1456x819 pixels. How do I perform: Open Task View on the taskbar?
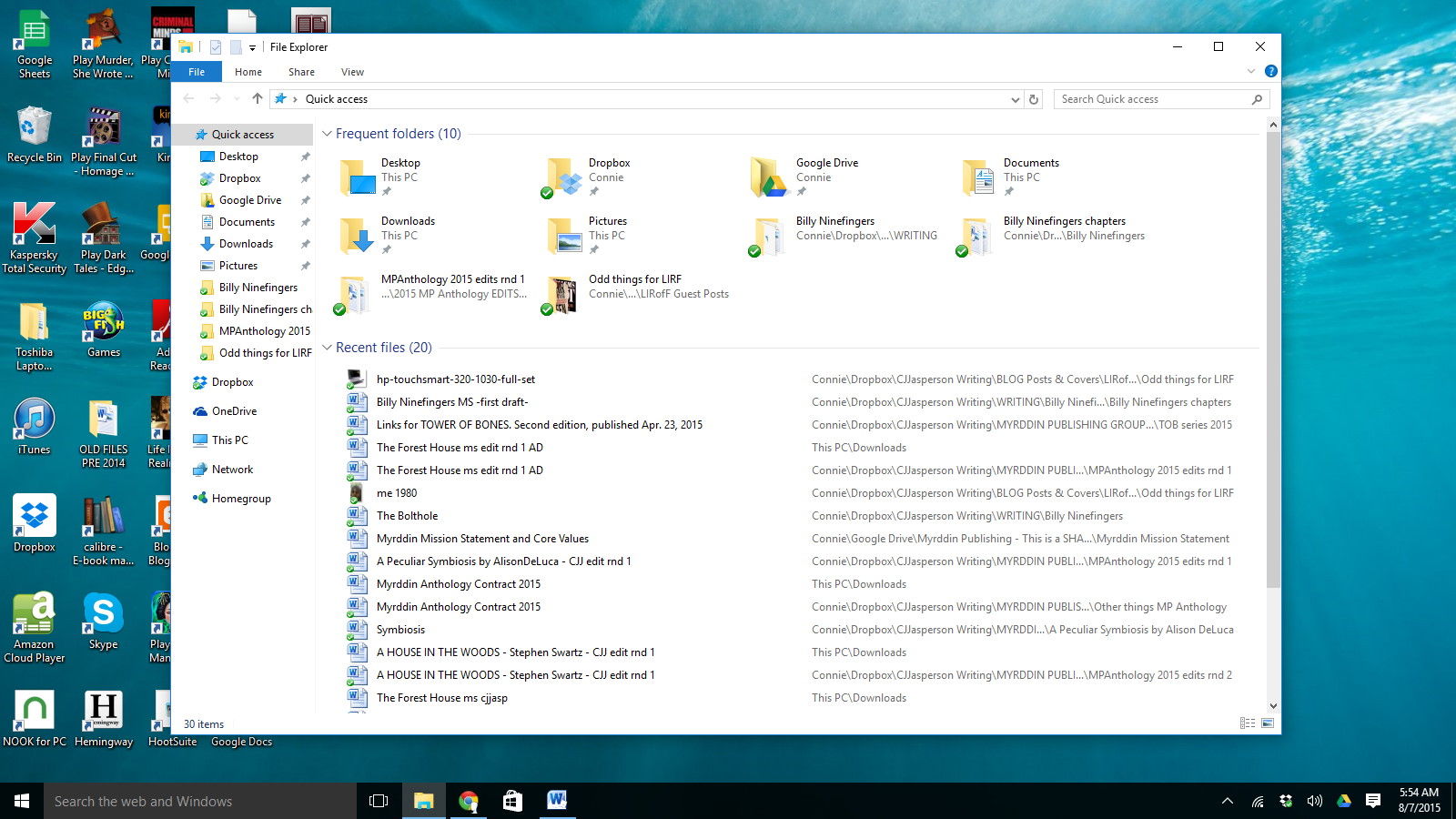[379, 801]
